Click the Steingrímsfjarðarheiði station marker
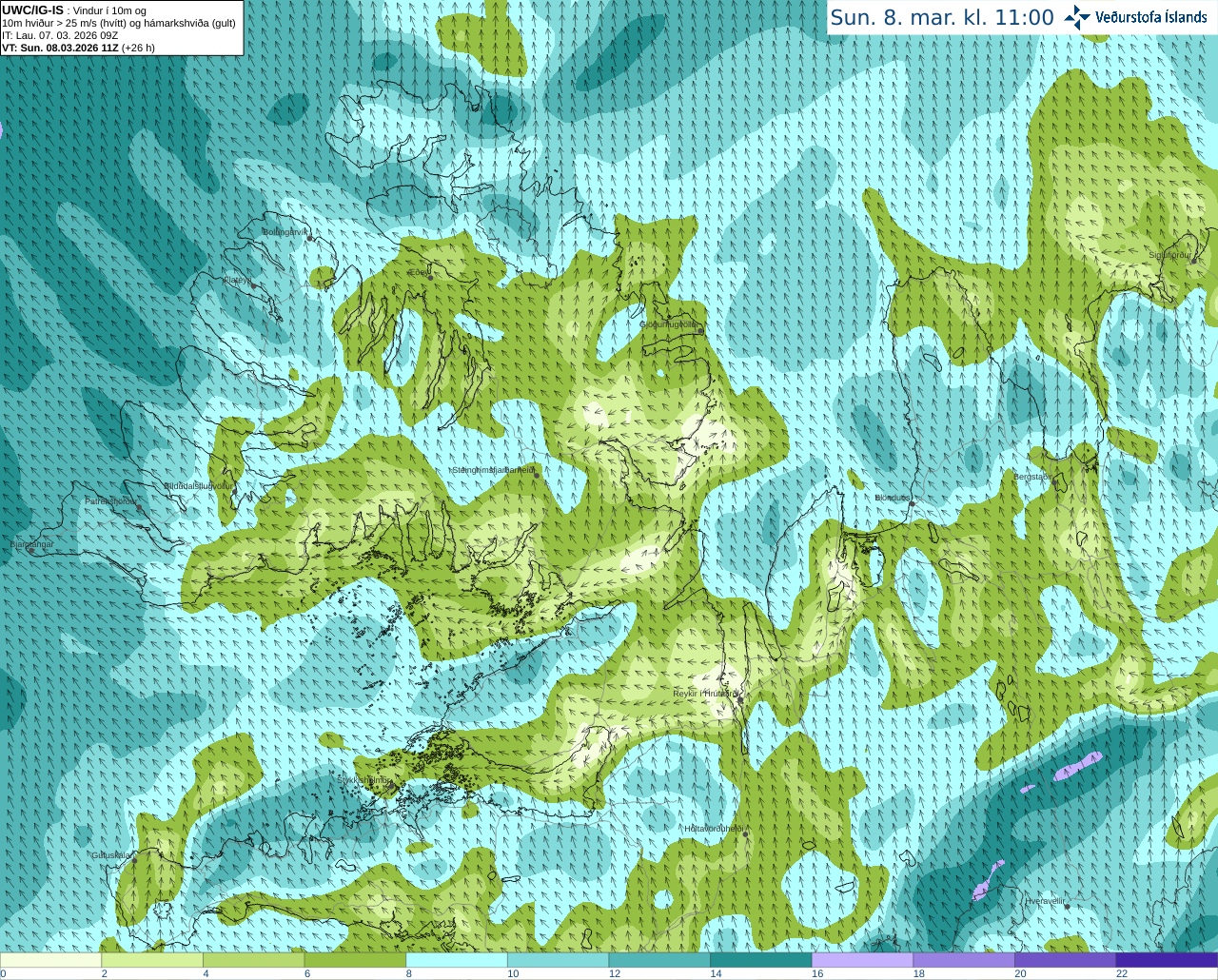Screen dimensions: 1218x980 click(537, 475)
